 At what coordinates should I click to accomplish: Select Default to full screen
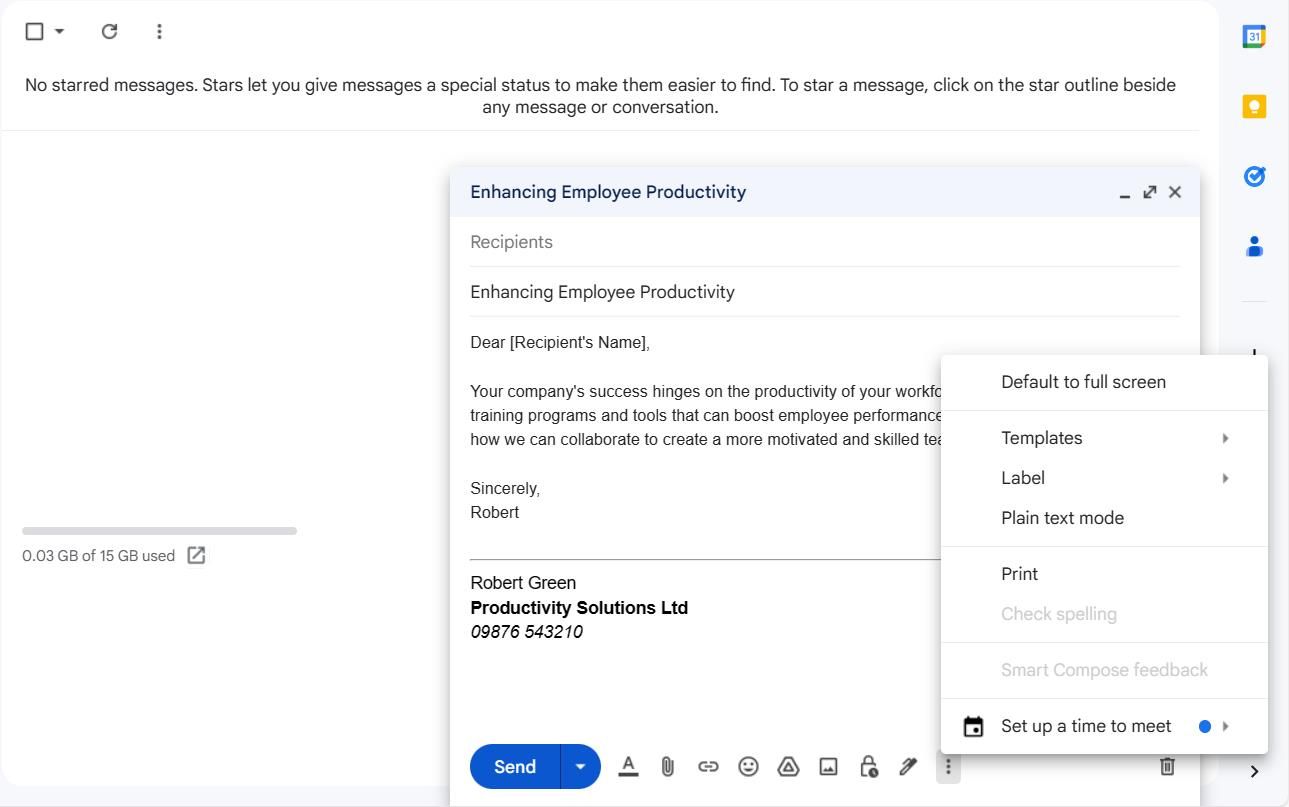point(1083,382)
